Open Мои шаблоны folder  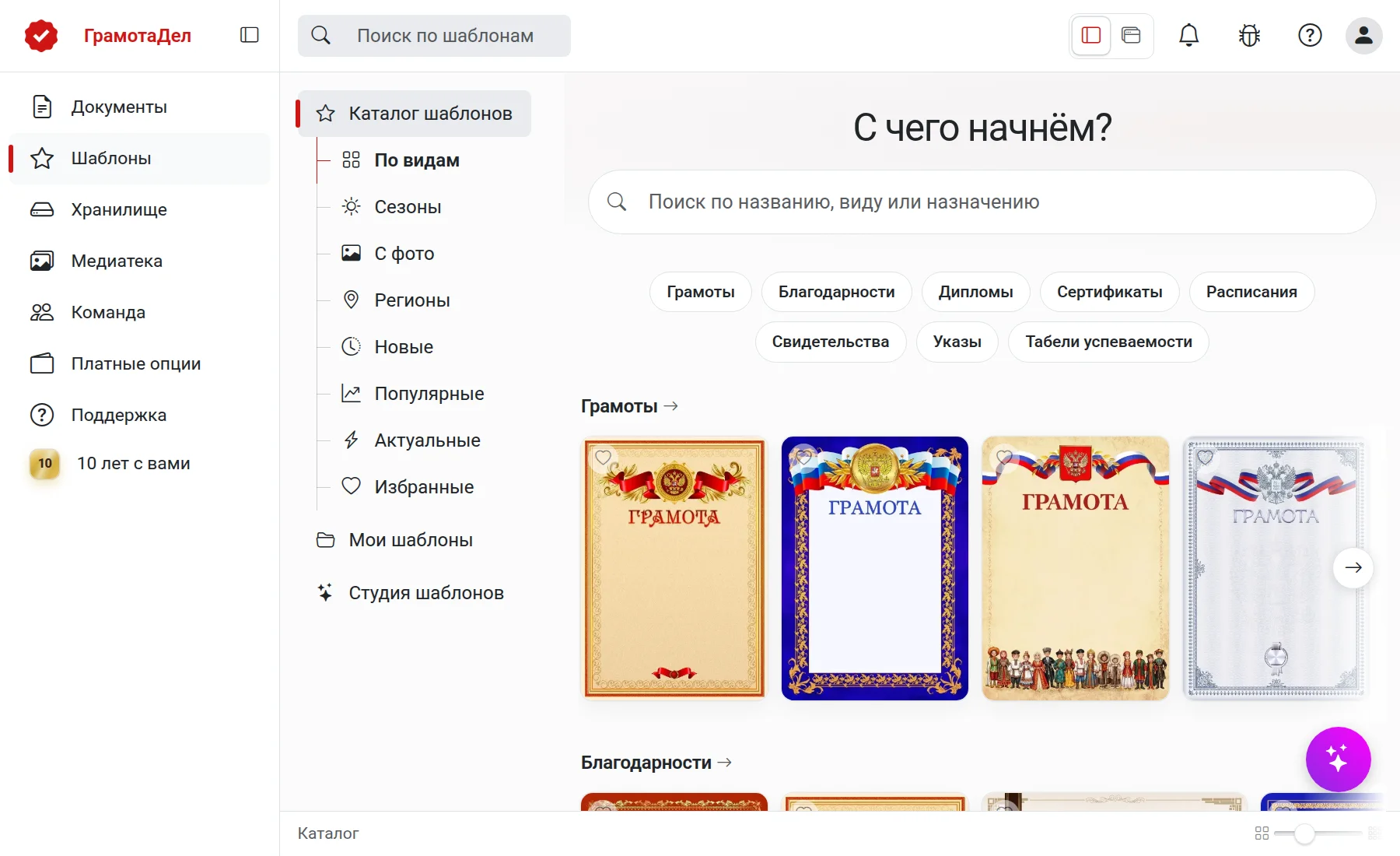[x=415, y=540]
